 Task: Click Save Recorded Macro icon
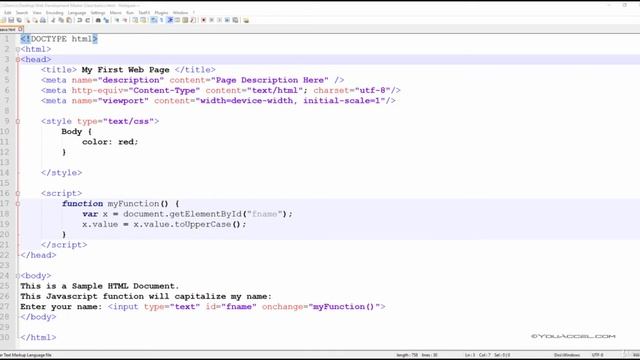[x=236, y=20]
